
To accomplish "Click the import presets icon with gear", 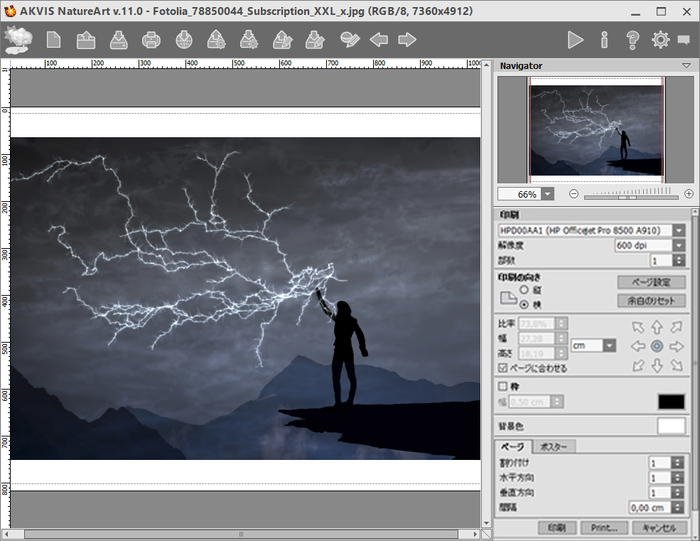I will (x=217, y=40).
